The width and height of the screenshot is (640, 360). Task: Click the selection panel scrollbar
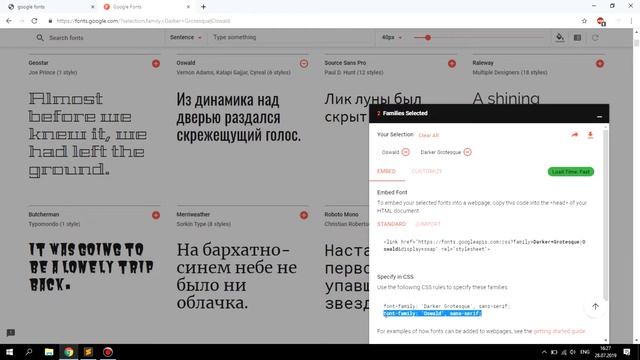tap(605, 214)
